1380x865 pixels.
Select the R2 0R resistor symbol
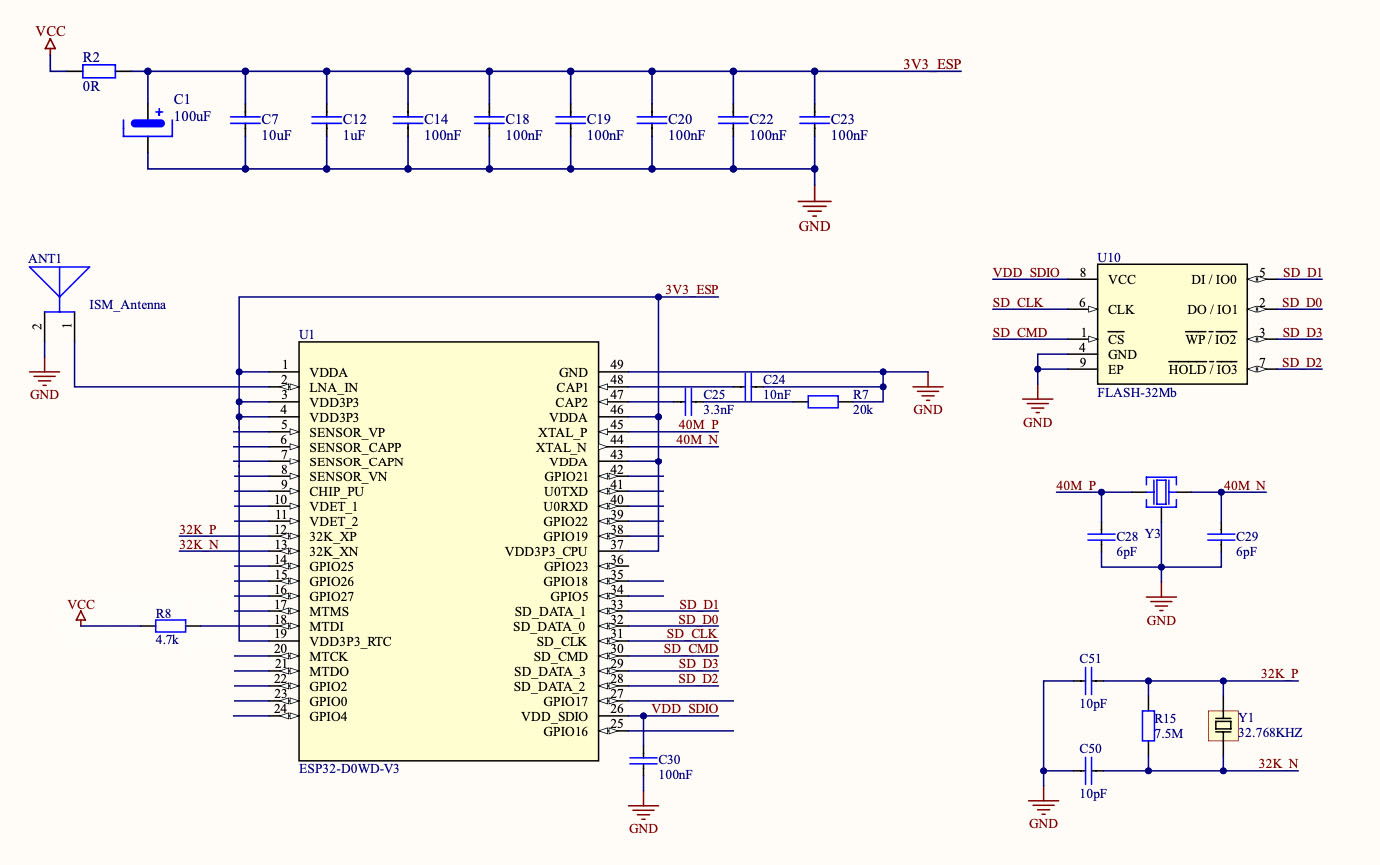98,71
